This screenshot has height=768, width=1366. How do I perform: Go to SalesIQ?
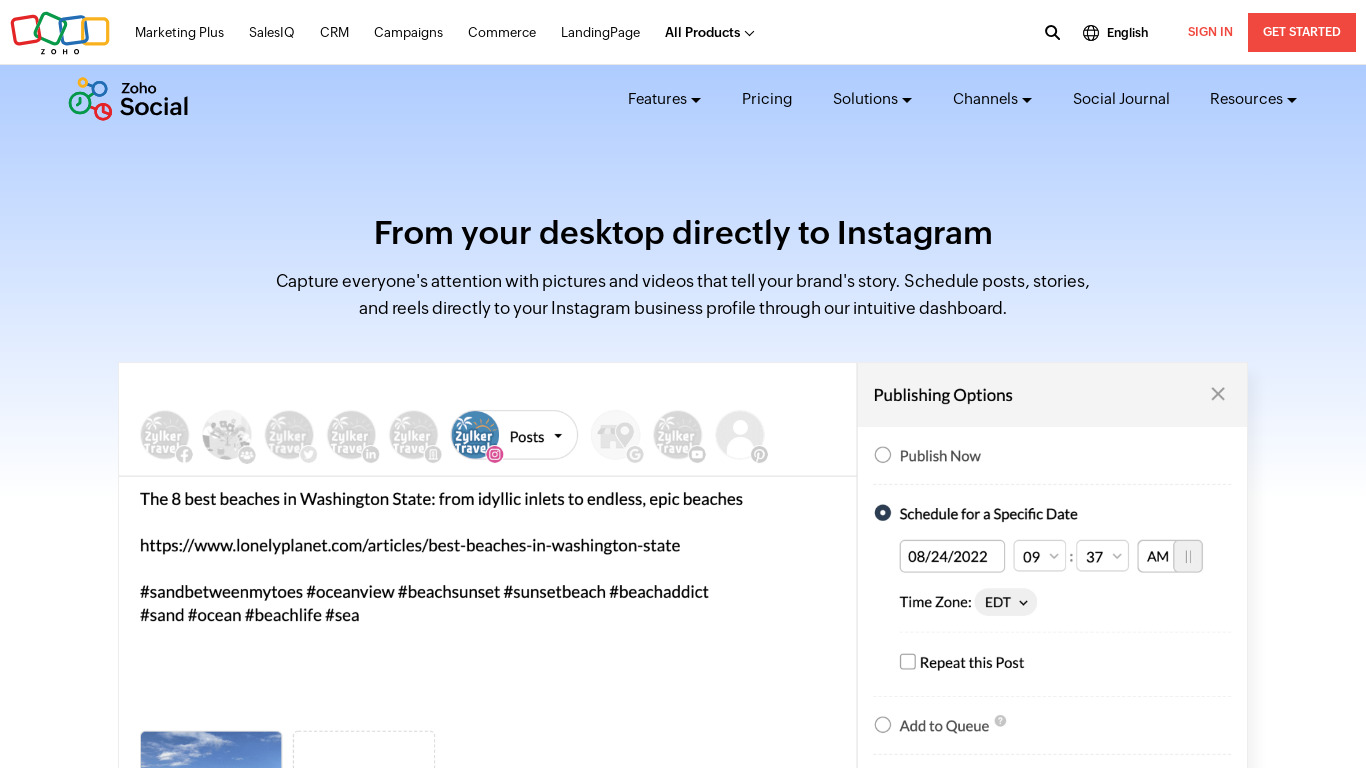pos(272,33)
